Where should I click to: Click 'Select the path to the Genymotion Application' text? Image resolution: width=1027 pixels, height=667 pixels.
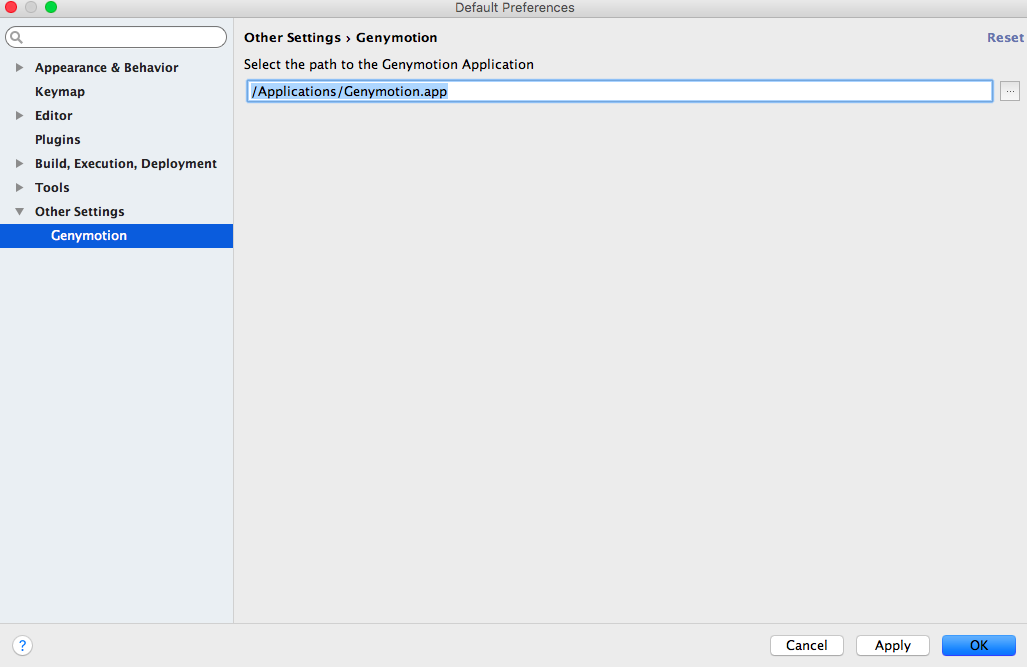[x=389, y=64]
